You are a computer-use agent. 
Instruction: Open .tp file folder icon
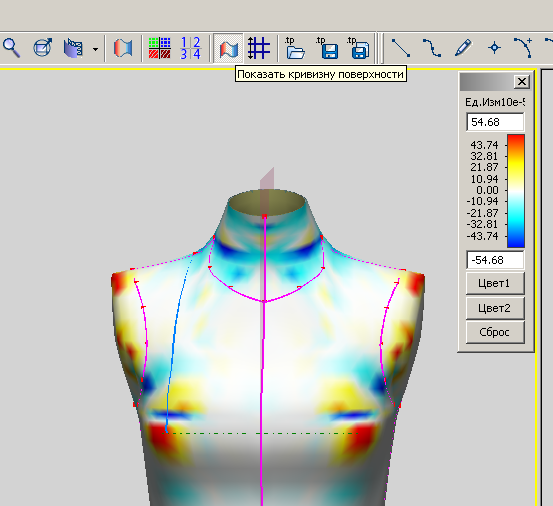294,48
